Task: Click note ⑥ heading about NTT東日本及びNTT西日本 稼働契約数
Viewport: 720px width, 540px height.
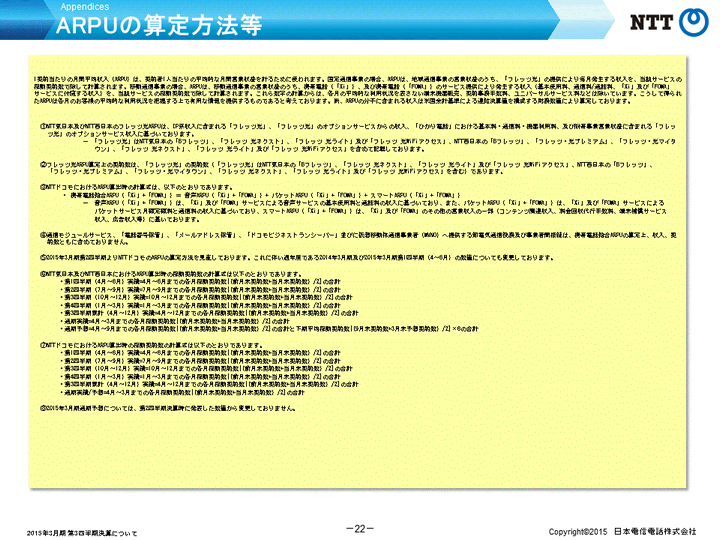Action: pos(171,274)
